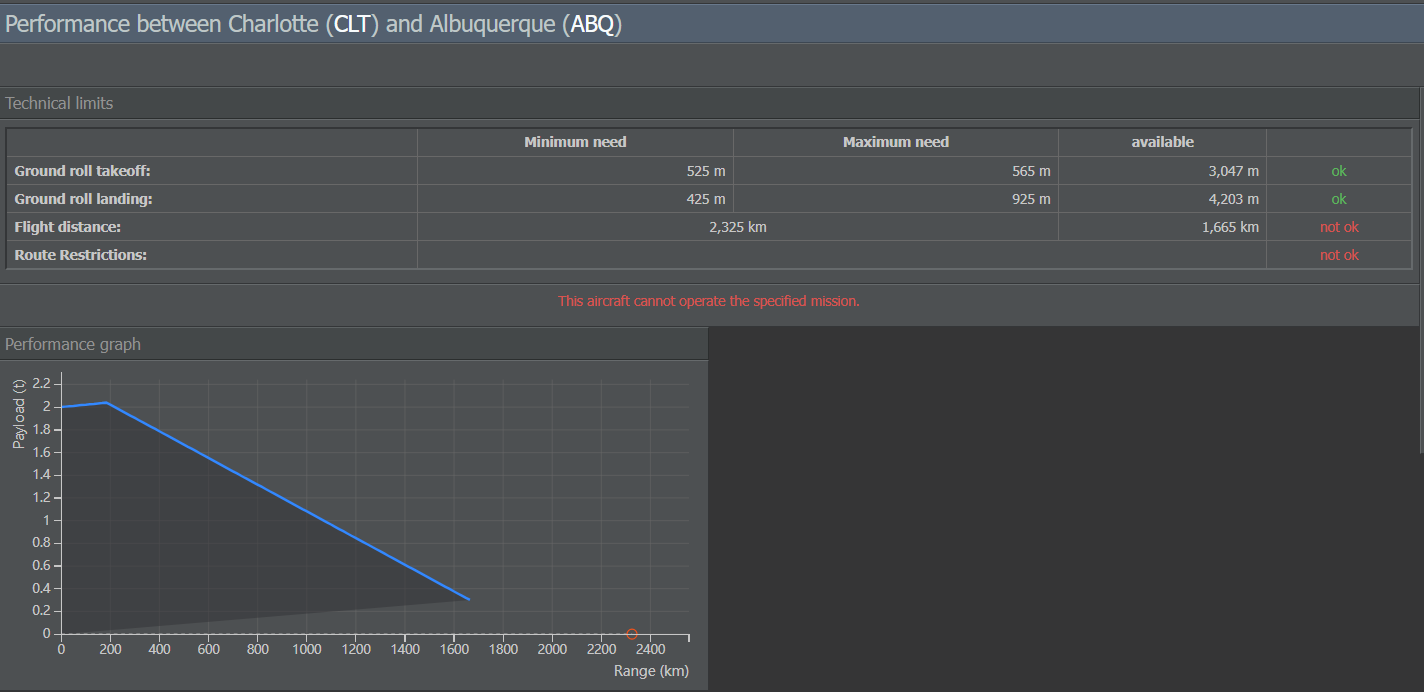Click the '400' range axis tick label
Image resolution: width=1424 pixels, height=692 pixels.
pyautogui.click(x=159, y=650)
